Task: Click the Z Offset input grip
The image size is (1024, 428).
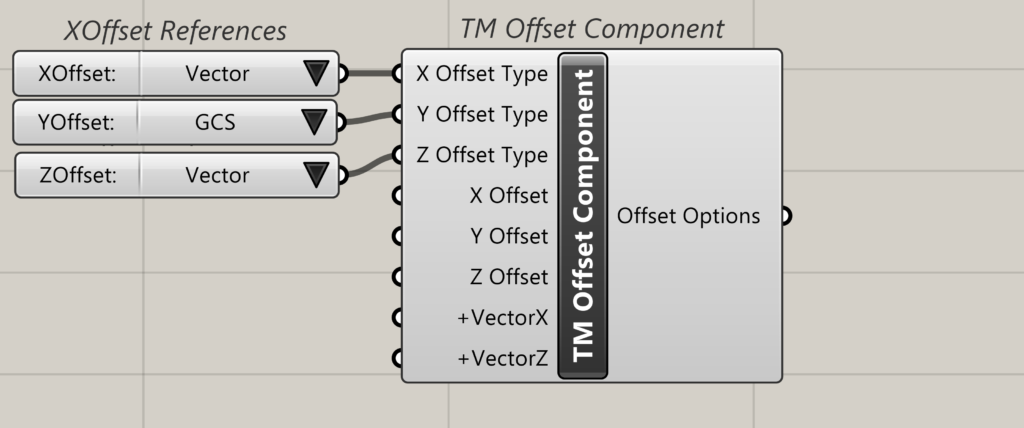Action: point(398,276)
